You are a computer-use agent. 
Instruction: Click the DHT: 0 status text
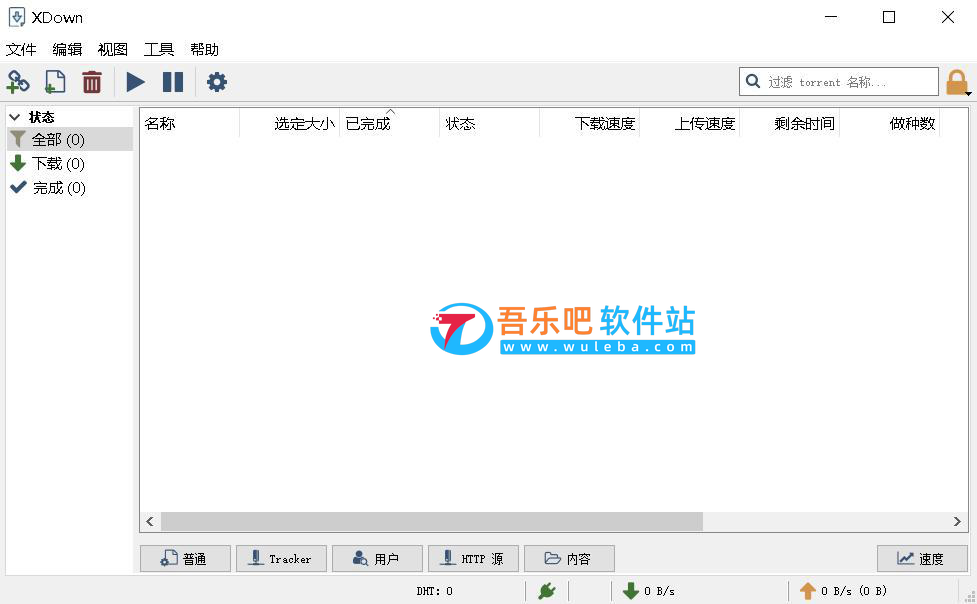tap(434, 591)
